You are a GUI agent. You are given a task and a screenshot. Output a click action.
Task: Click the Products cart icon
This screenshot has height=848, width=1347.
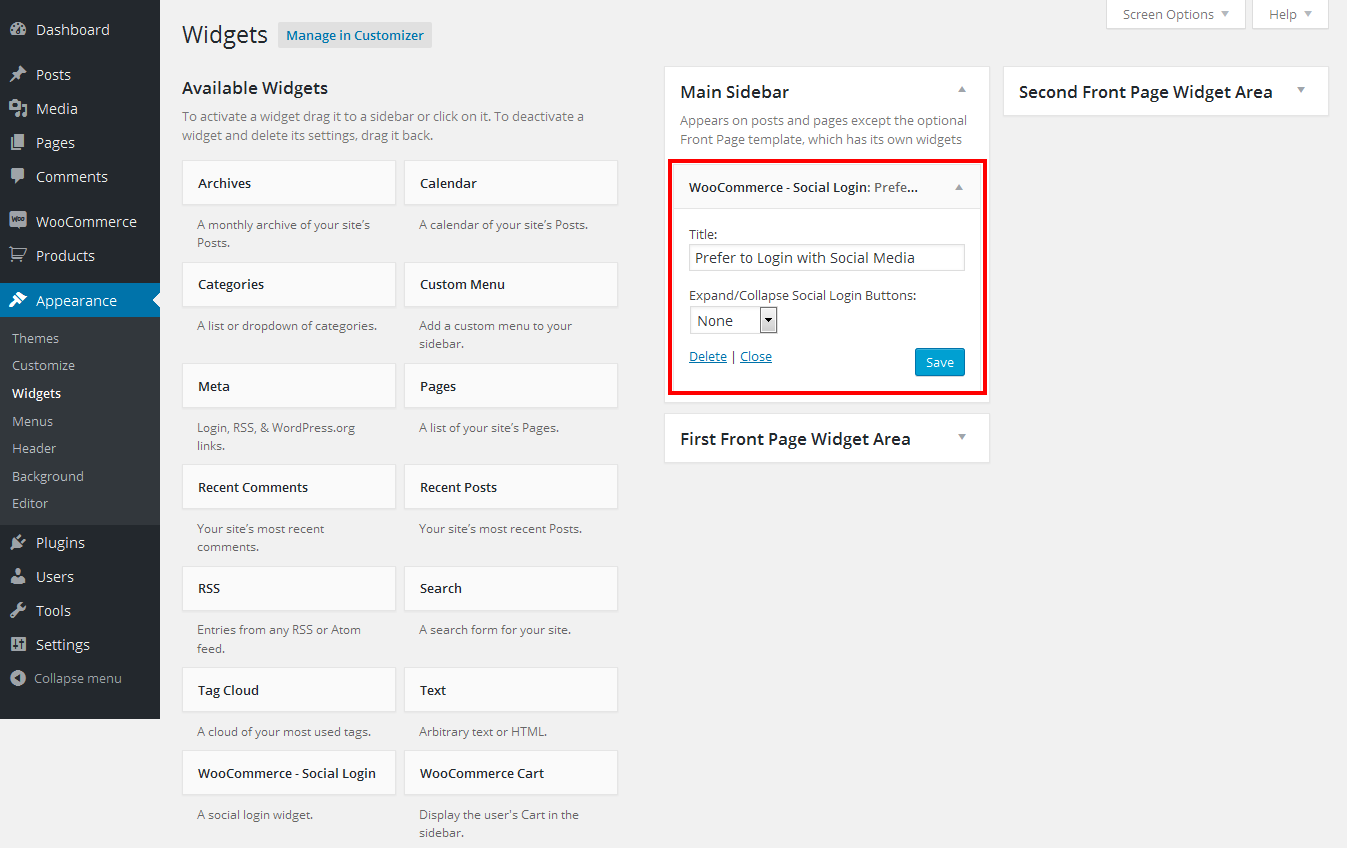[x=18, y=255]
